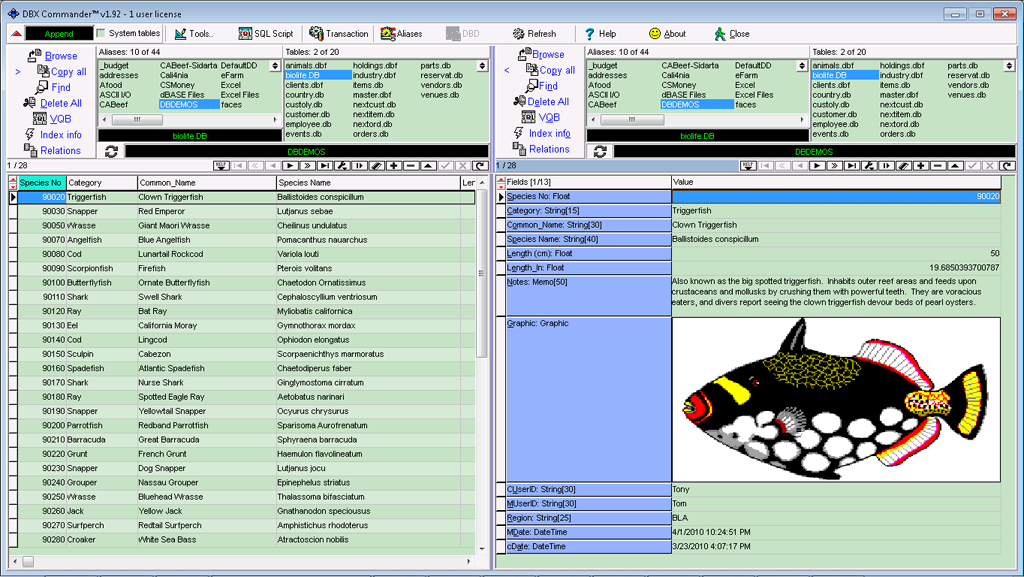Open the Aliases manager
The width and height of the screenshot is (1024, 577).
[x=401, y=33]
